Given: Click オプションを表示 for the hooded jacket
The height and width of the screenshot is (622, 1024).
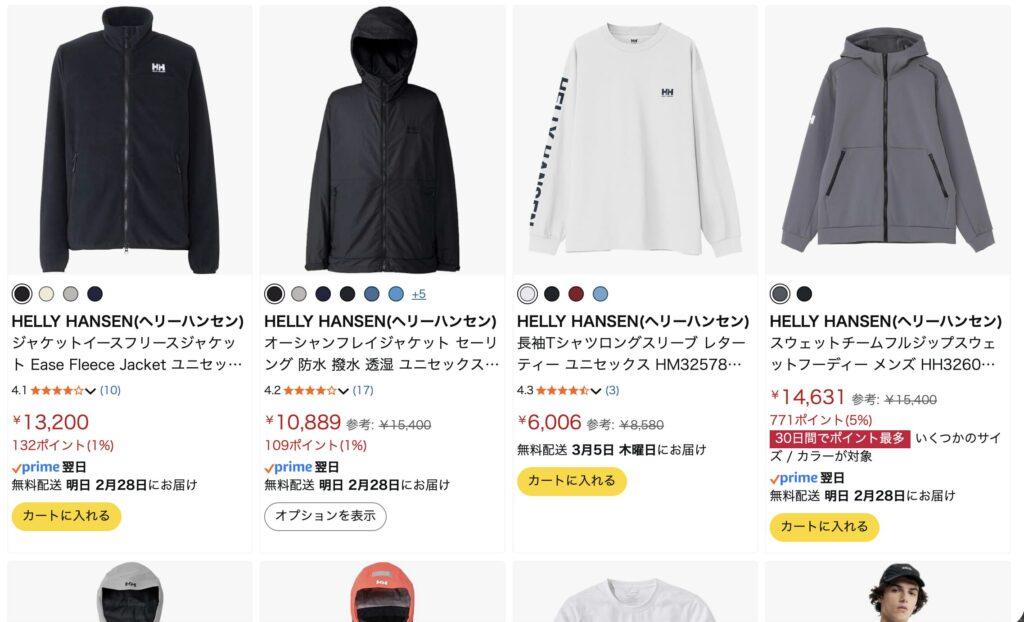Looking at the screenshot, I should coord(325,516).
